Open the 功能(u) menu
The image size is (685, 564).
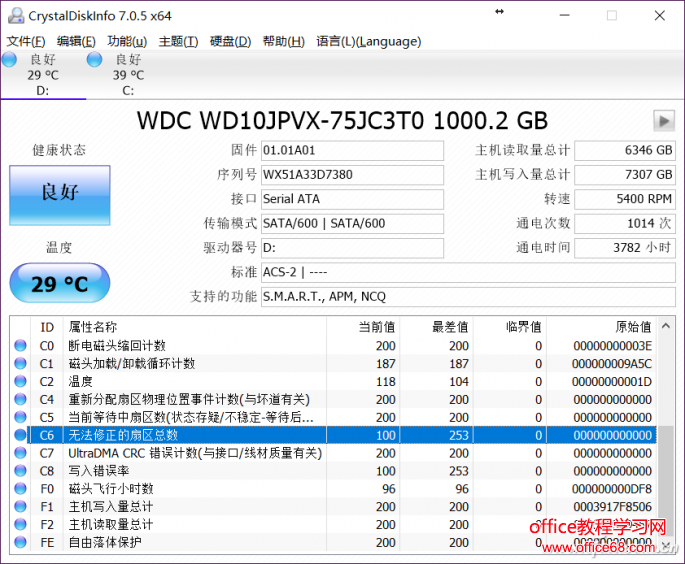click(127, 41)
